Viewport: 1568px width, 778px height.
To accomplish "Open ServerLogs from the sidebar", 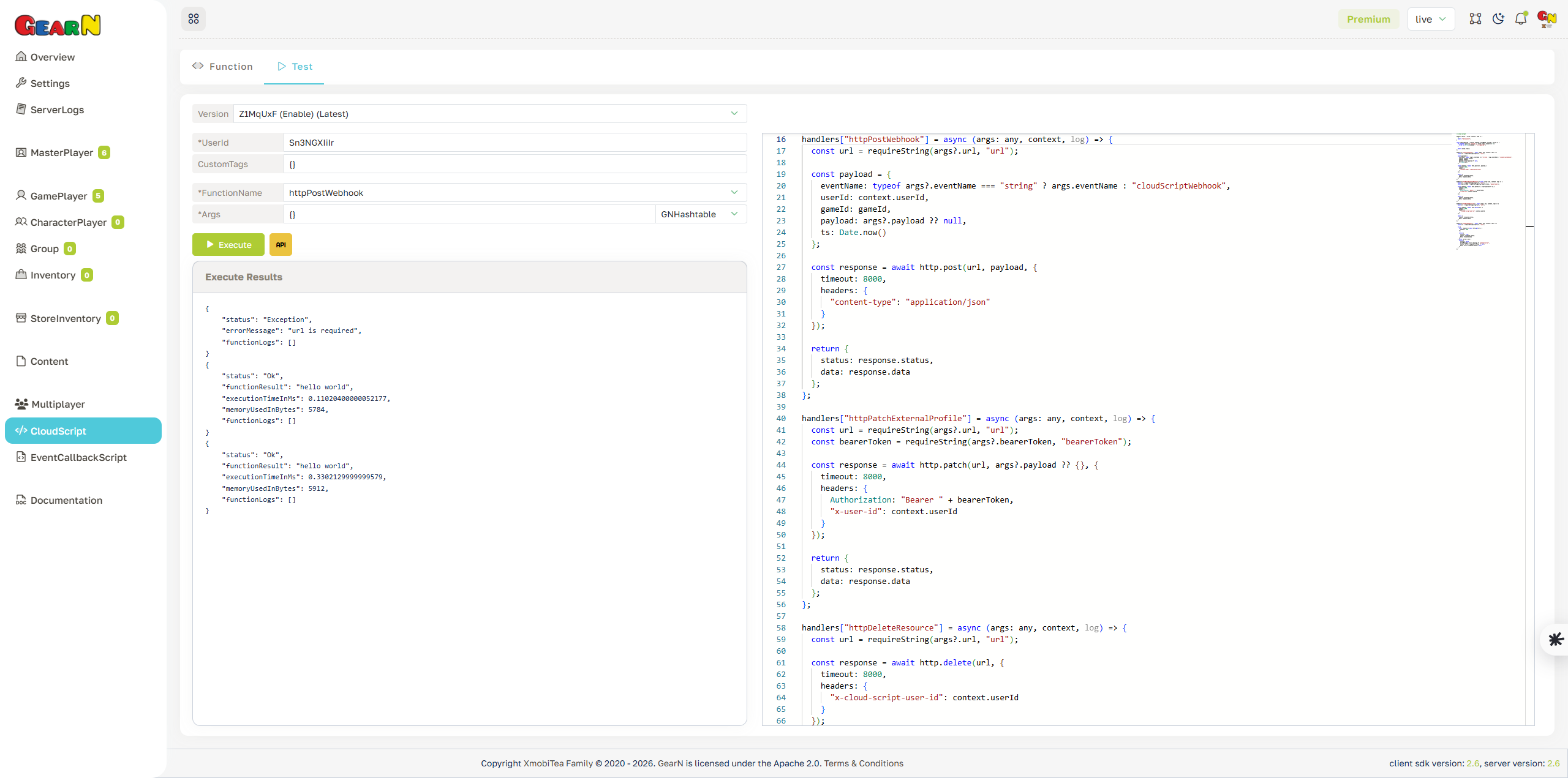I will [x=57, y=110].
